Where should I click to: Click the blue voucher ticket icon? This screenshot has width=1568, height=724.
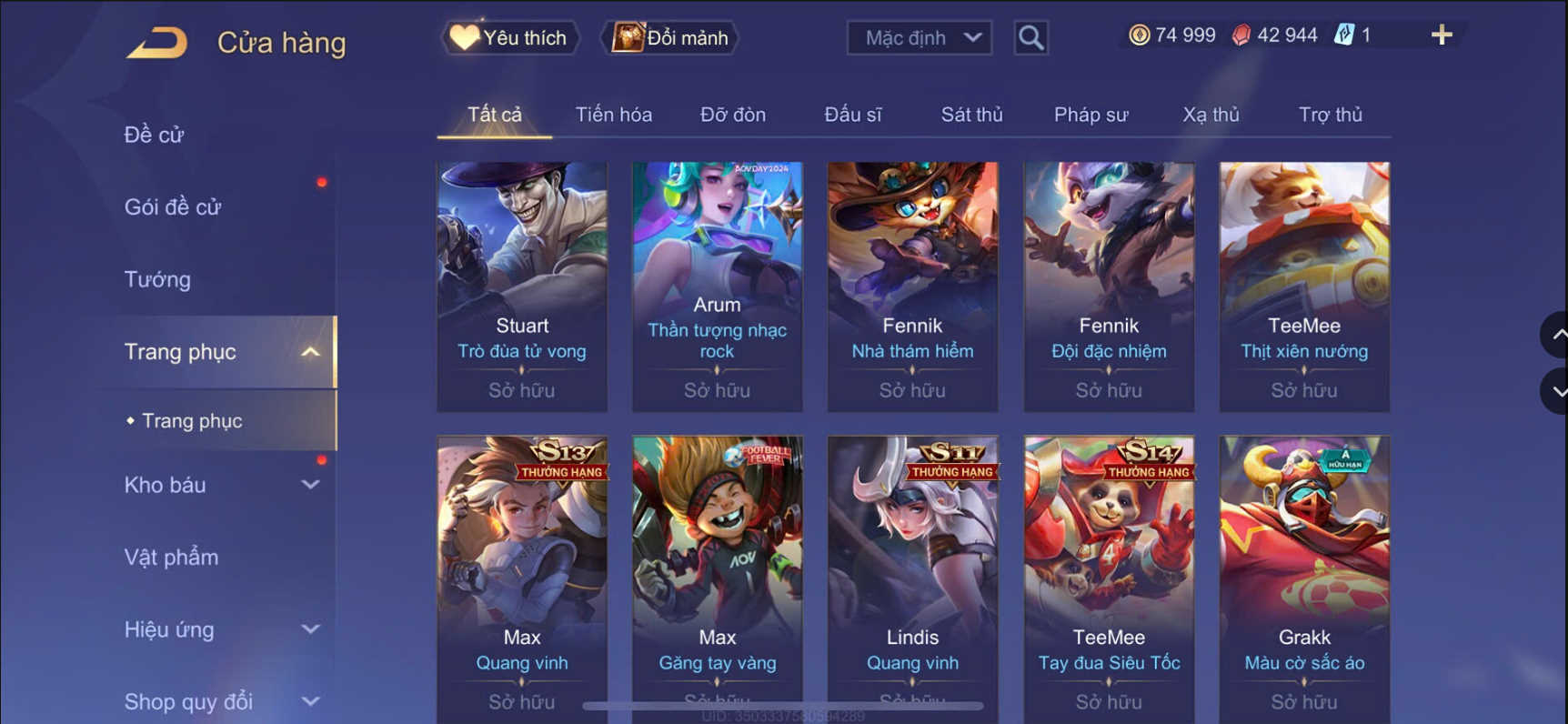[1343, 35]
